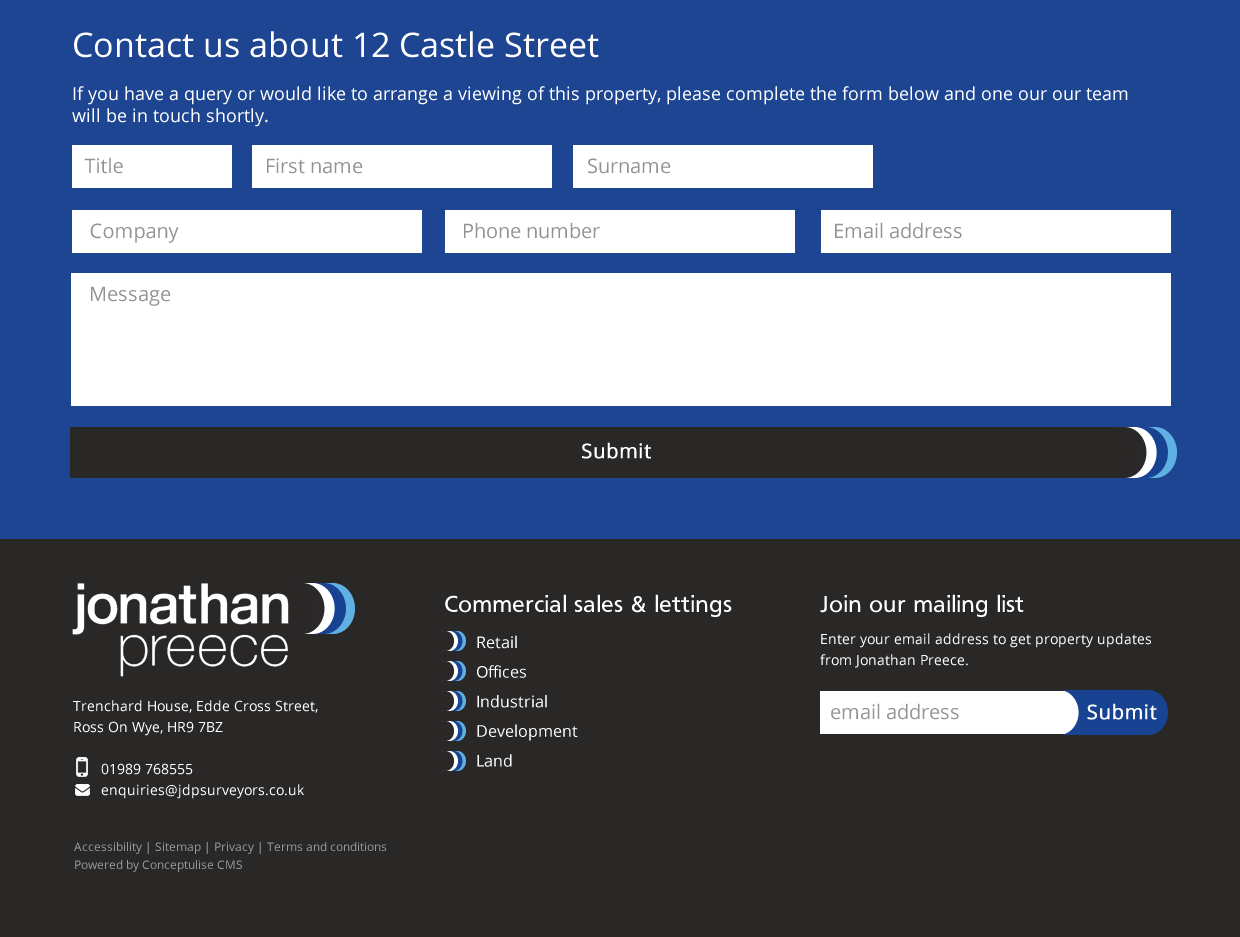Viewport: 1240px width, 937px height.
Task: Focus the Title input field
Action: coord(152,166)
